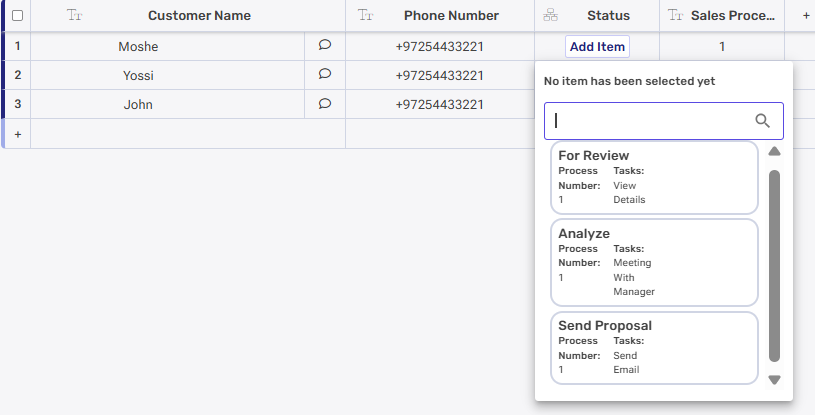Click the item search input field
Screen dimensions: 815x415
click(650, 121)
